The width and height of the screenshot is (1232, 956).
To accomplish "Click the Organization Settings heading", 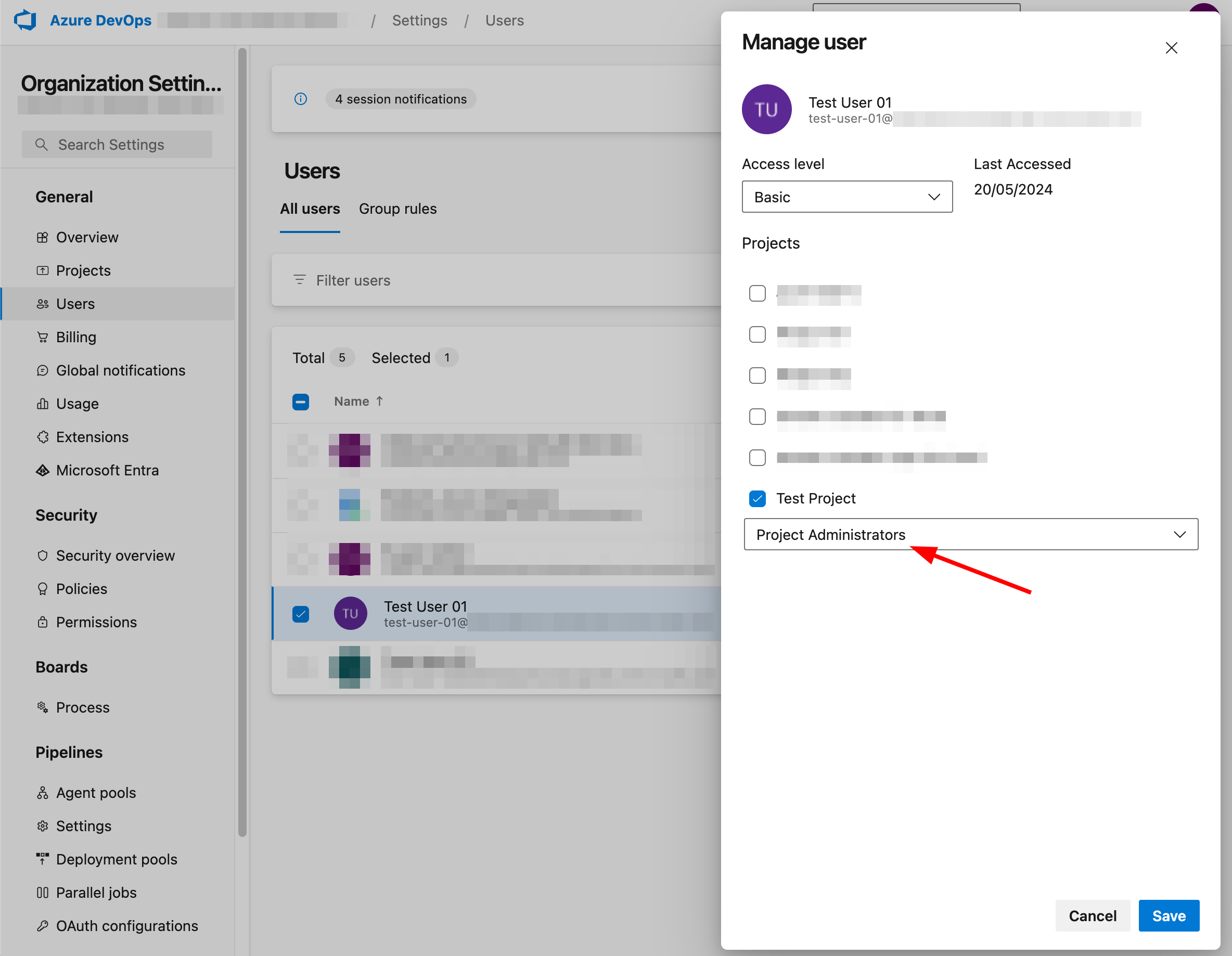I will point(121,83).
